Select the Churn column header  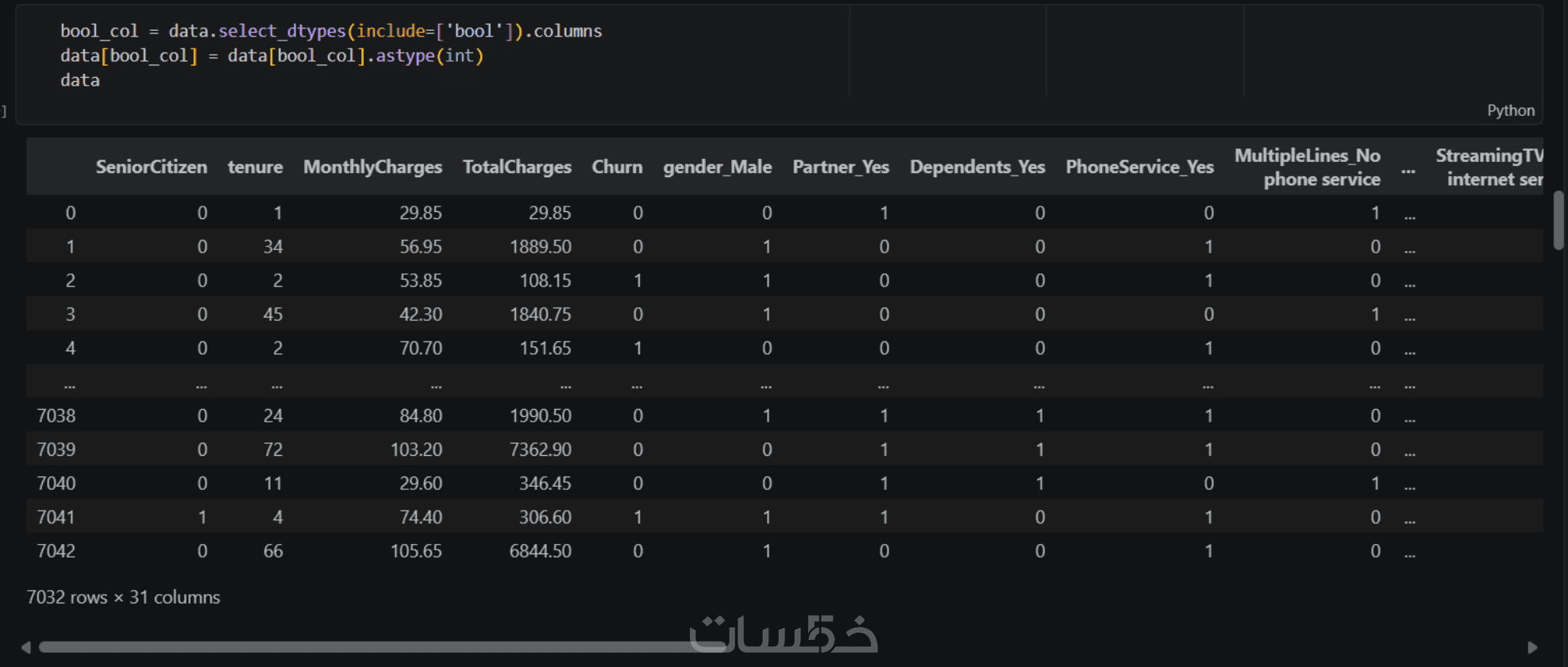pos(617,167)
